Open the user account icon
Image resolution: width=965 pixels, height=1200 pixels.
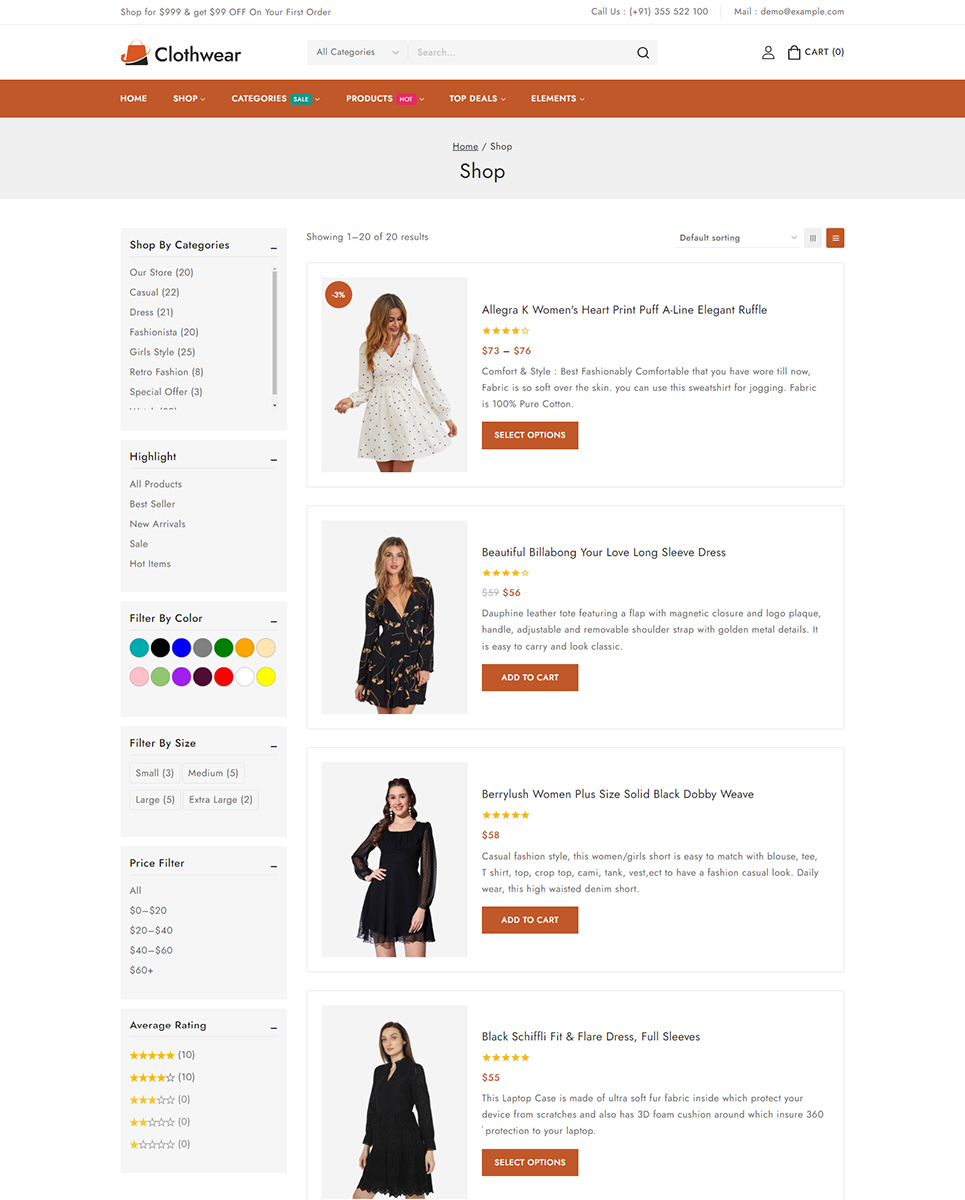[x=768, y=53]
